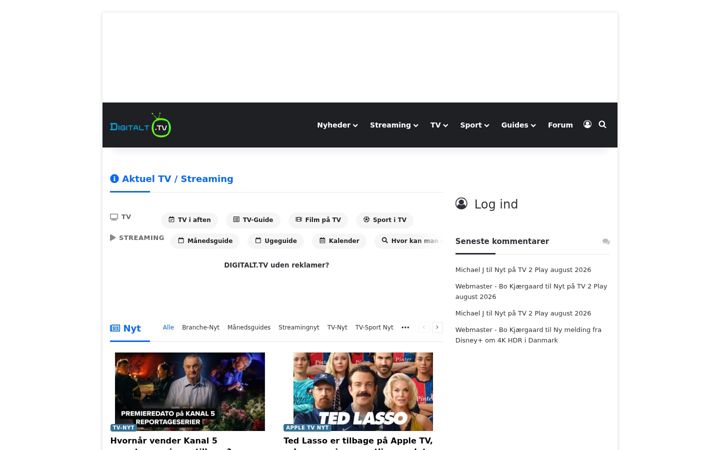Open Webmaster comment on Nyt på TV 2 Play
The width and height of the screenshot is (720, 450).
pos(531,292)
